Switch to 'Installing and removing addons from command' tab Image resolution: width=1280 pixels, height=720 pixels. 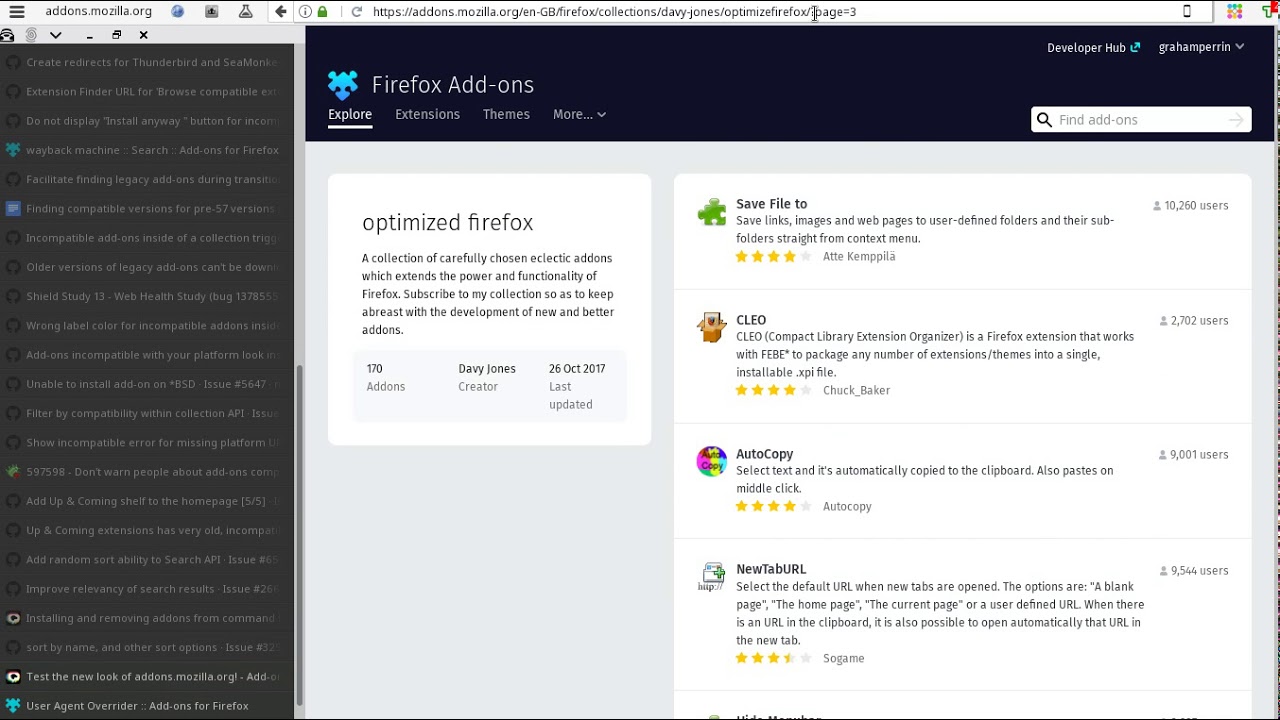tap(146, 618)
